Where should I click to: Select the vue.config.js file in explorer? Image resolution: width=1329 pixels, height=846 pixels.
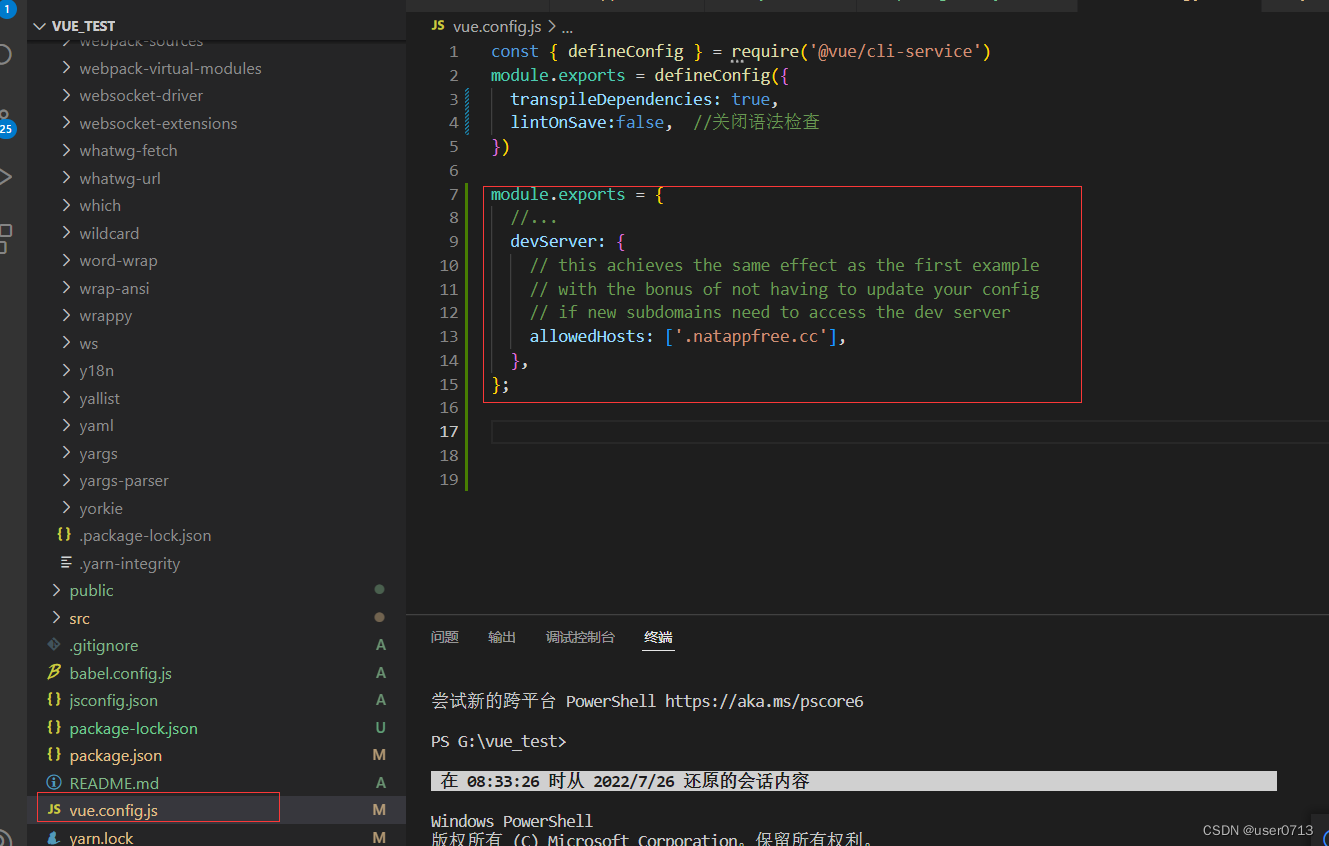130,810
